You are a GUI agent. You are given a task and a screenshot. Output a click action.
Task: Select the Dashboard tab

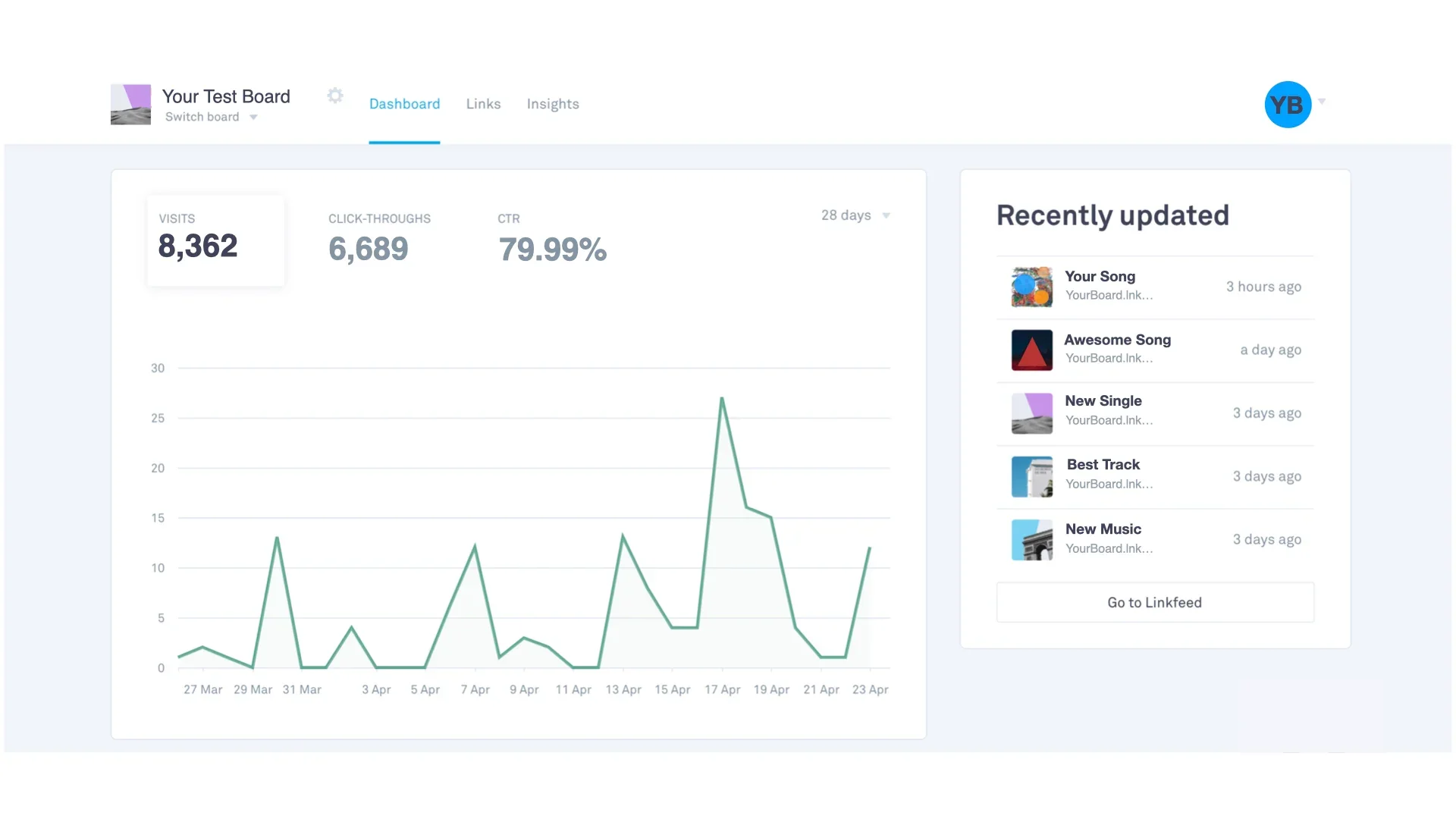click(404, 104)
